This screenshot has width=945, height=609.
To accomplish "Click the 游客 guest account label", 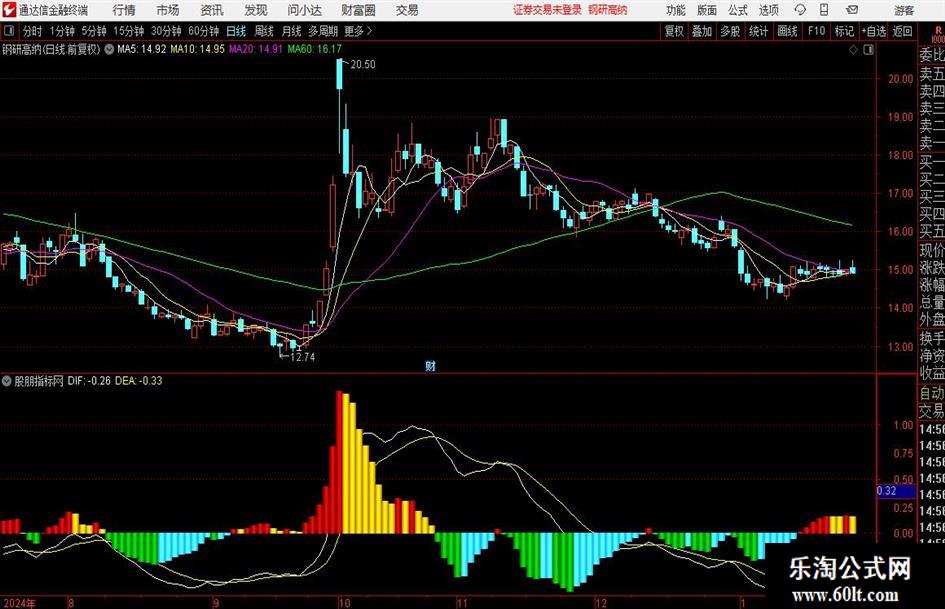I will 904,10.
